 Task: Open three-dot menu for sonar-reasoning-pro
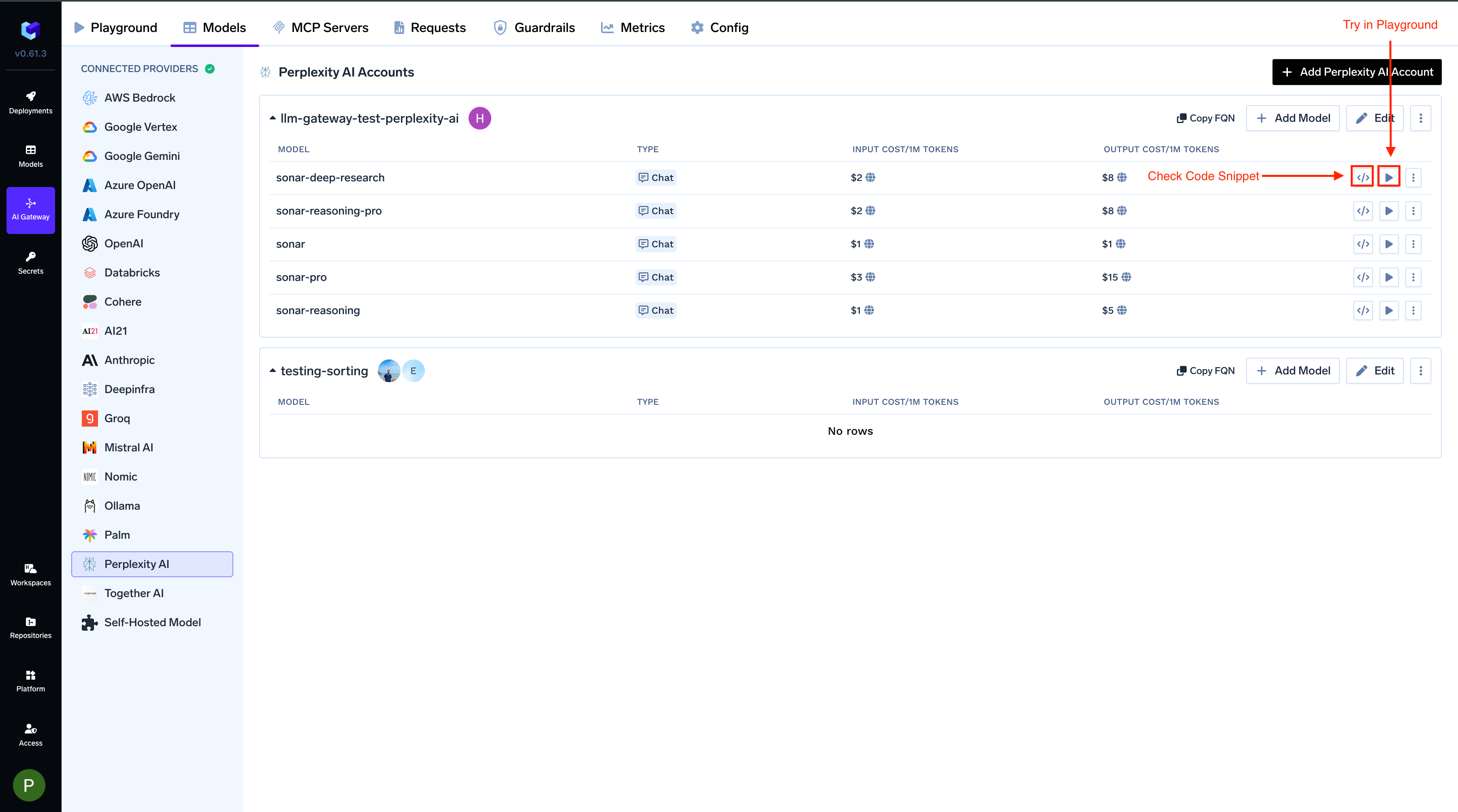point(1413,210)
